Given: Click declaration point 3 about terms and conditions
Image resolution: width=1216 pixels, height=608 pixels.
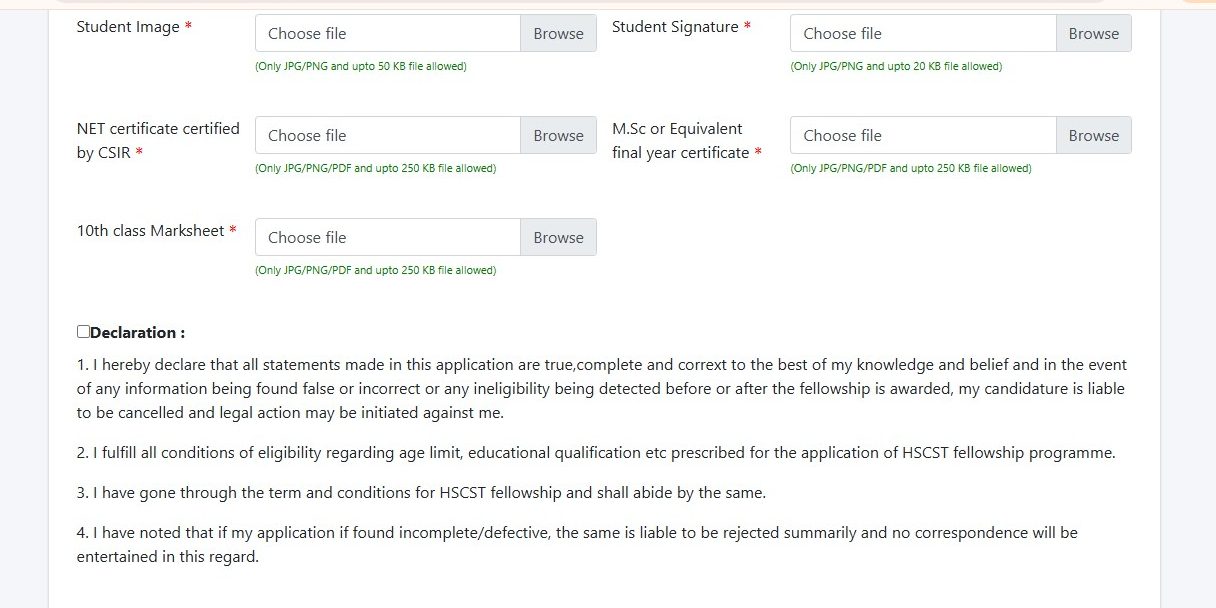Looking at the screenshot, I should coord(421,493).
